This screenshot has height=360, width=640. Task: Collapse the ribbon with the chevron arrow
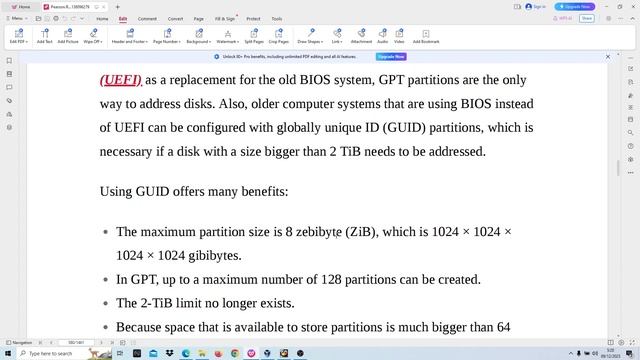[x=633, y=18]
